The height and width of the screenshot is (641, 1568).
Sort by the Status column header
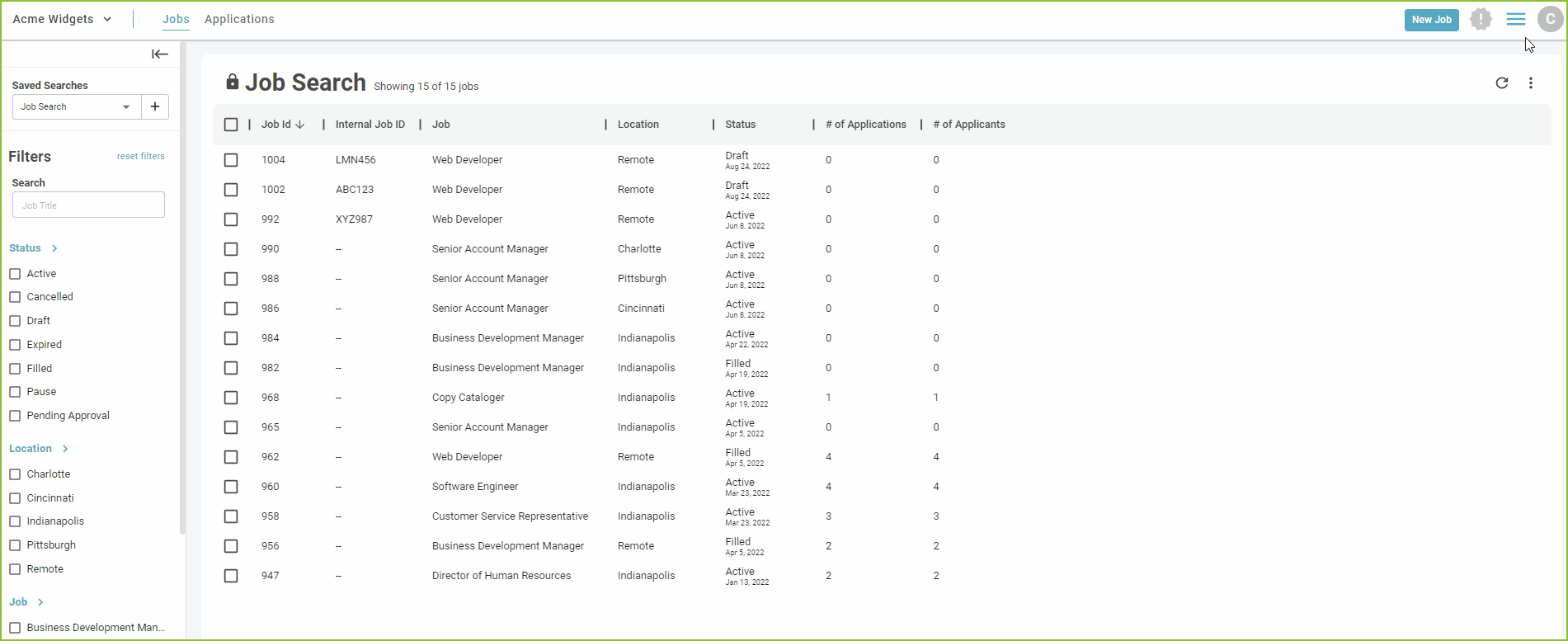tap(741, 125)
